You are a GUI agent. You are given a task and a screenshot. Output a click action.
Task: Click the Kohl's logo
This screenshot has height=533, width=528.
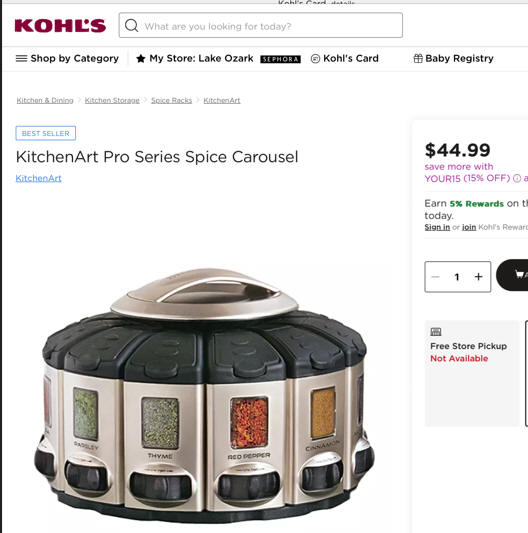click(x=60, y=26)
